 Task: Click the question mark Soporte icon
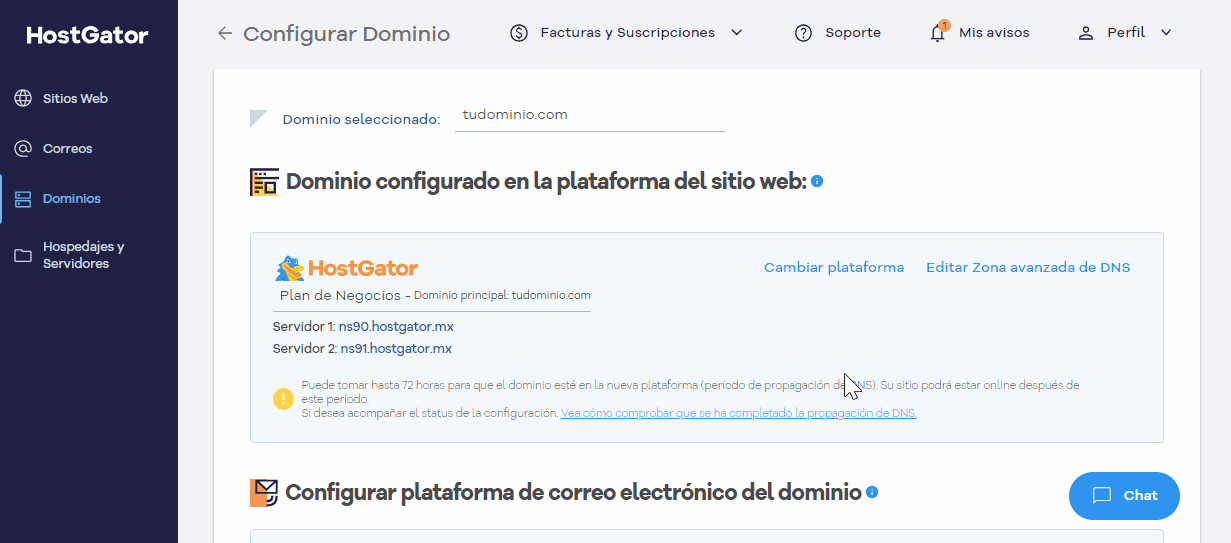803,33
